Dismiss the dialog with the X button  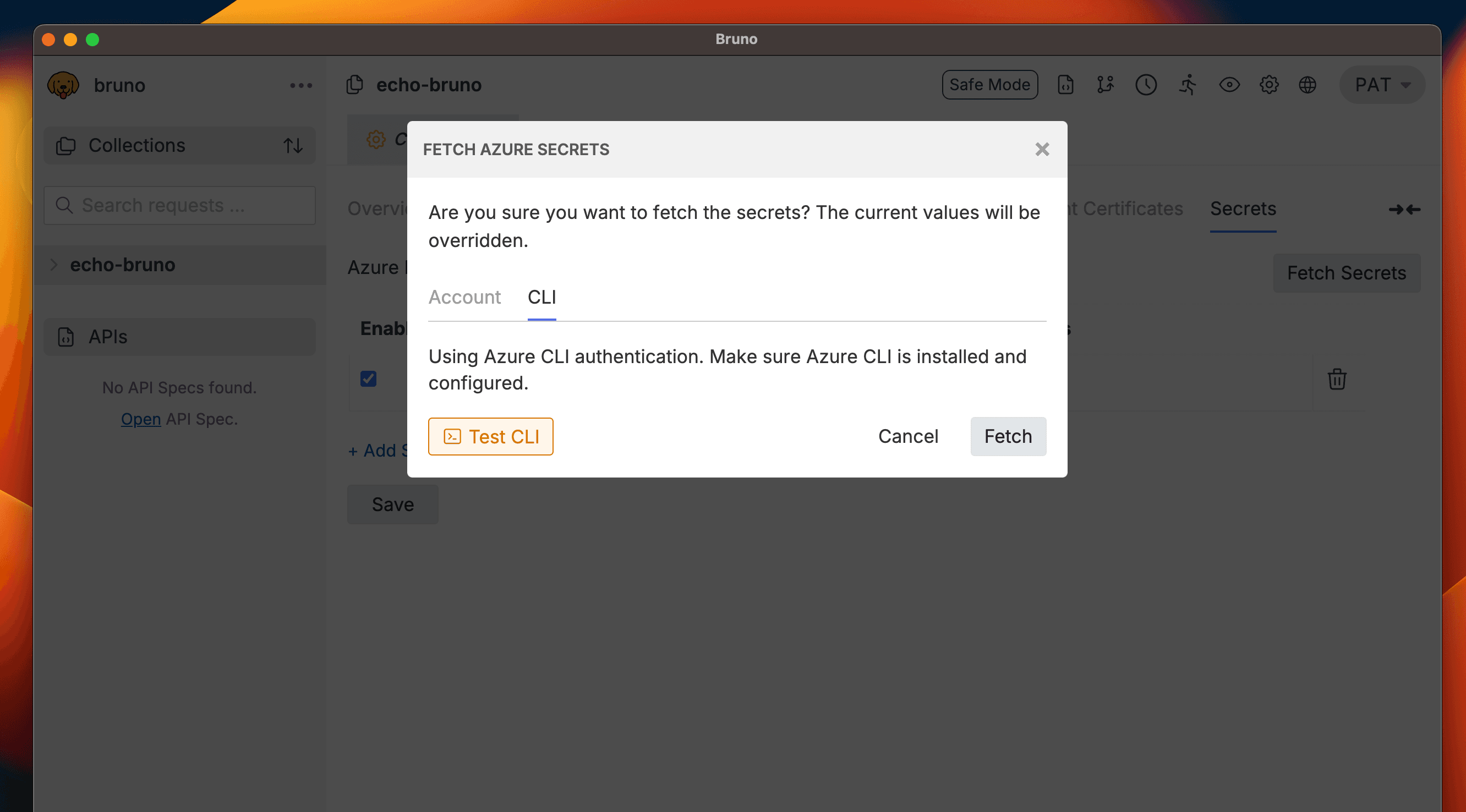pos(1042,149)
